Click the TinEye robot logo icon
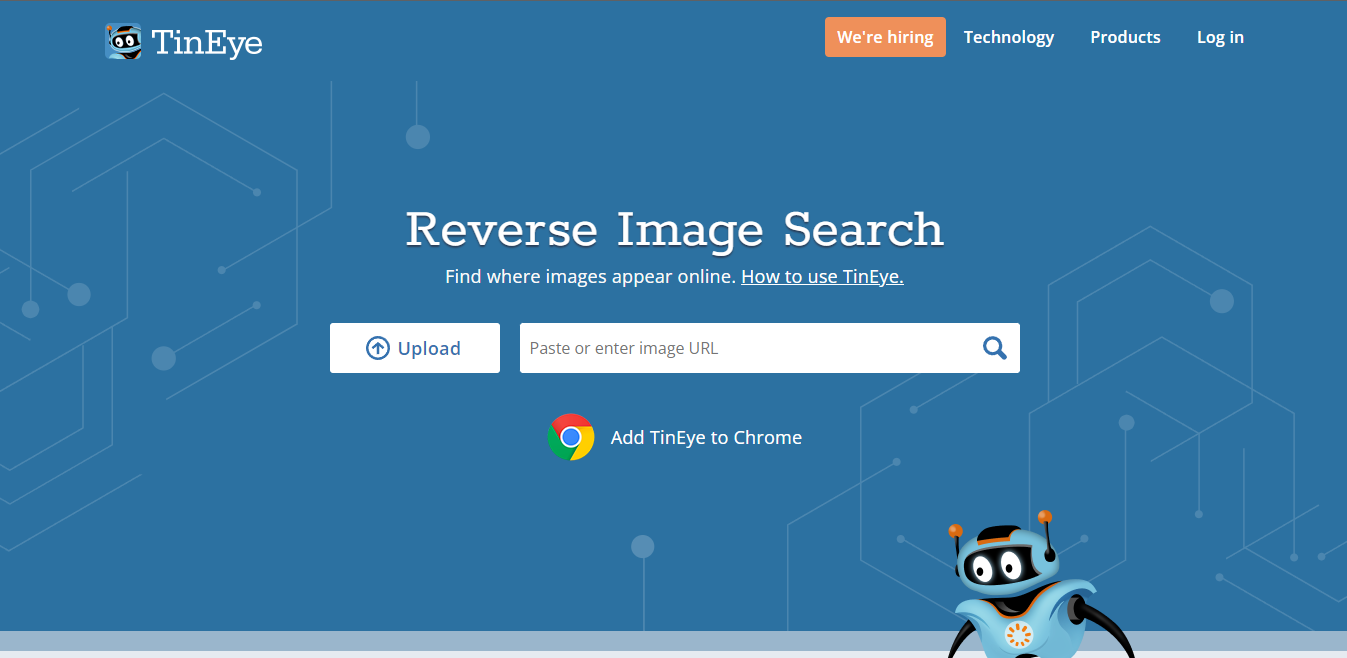 pos(123,42)
